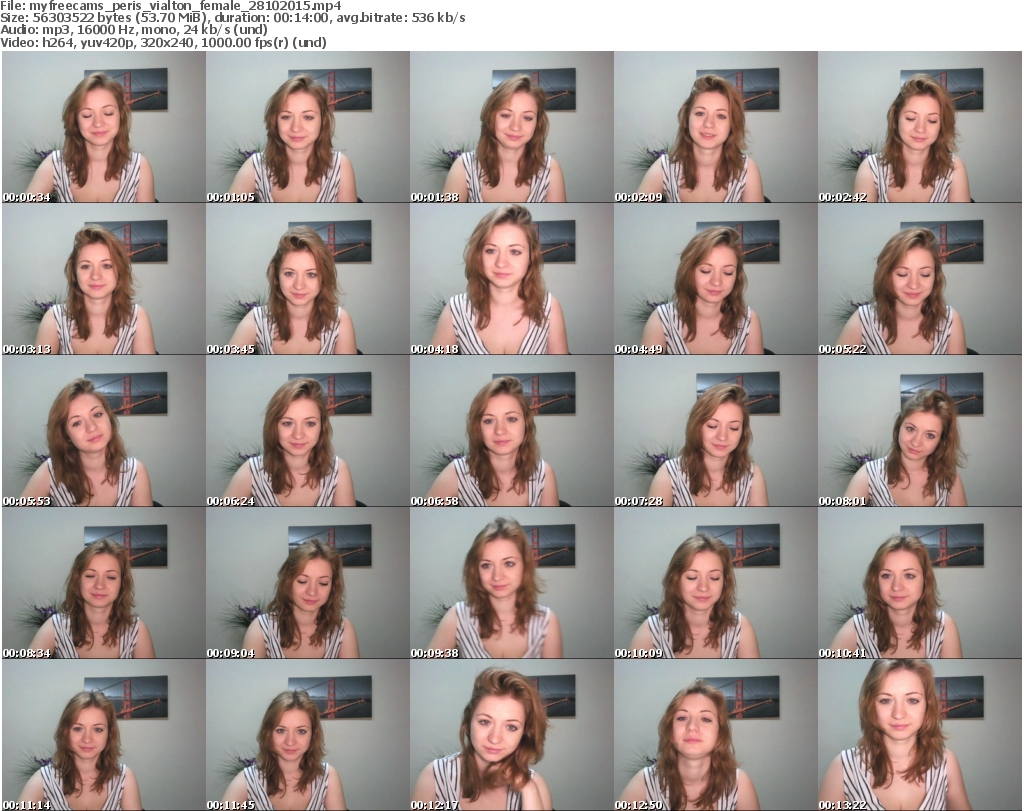1024x811 pixels.
Task: Pick the frame stamped 00:06:58
Action: tap(511, 431)
